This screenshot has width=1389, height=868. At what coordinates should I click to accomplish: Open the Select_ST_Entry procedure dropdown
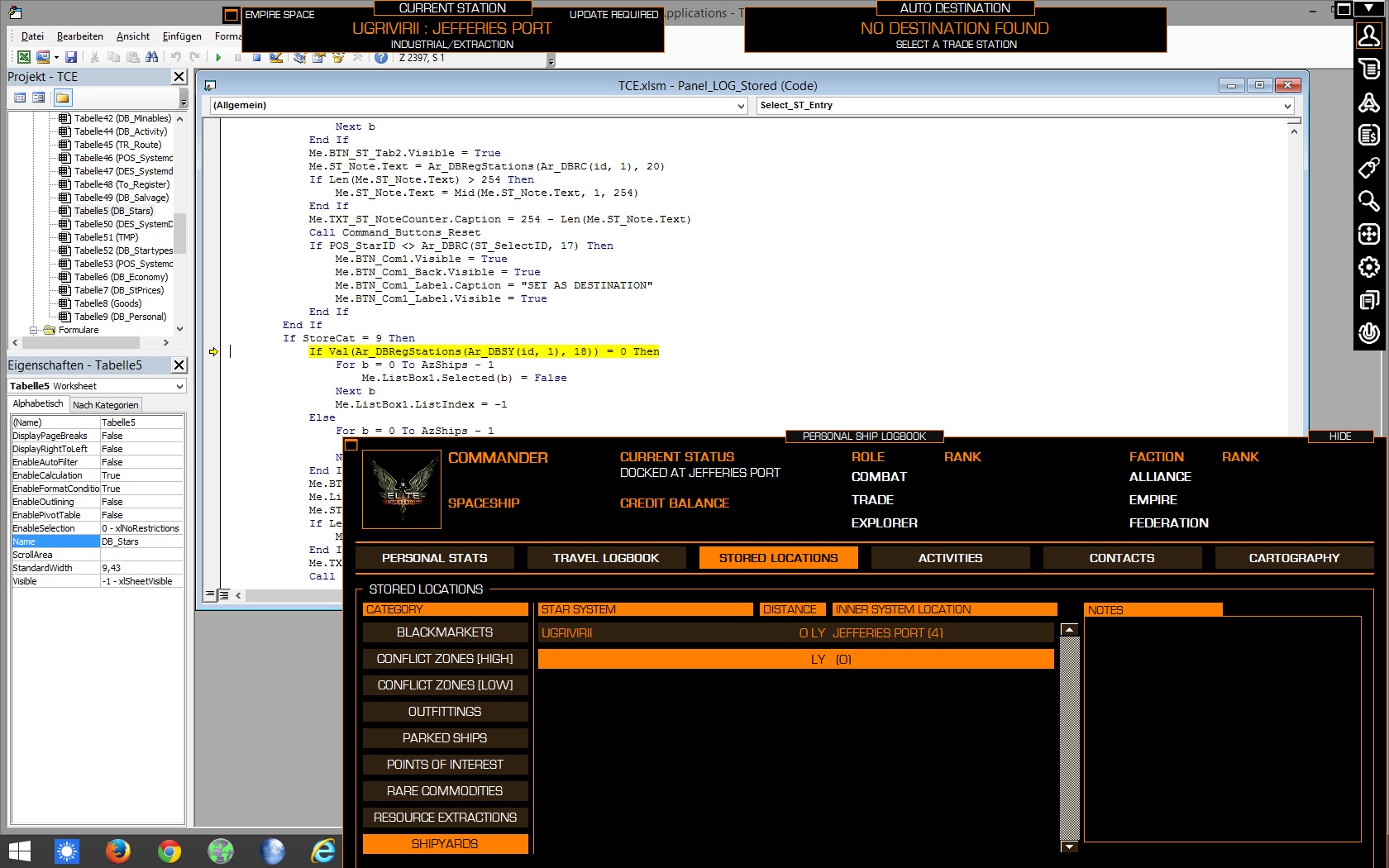pos(1287,106)
